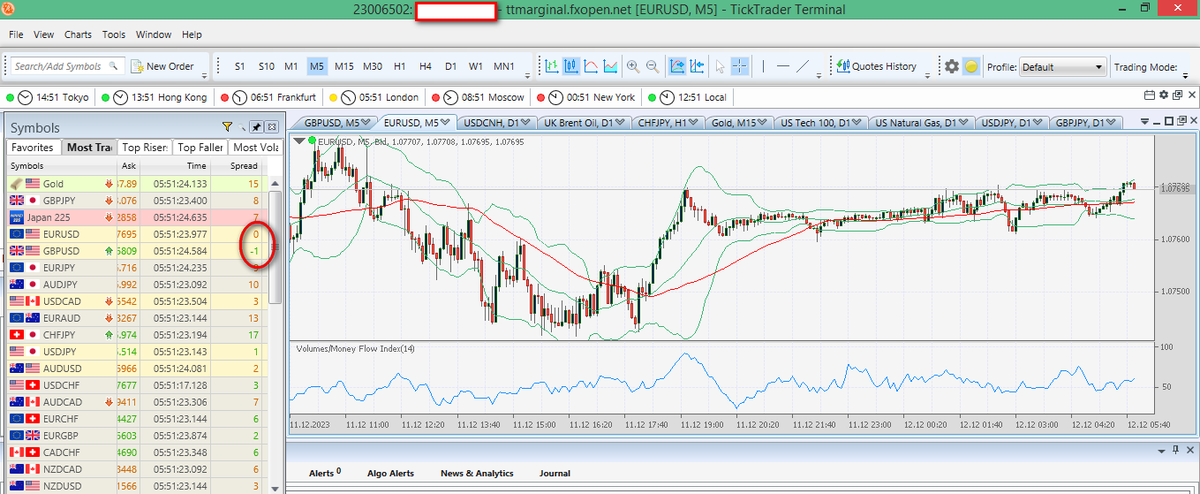The image size is (1200, 494).
Task: Open the terminal settings gear
Action: (x=952, y=66)
